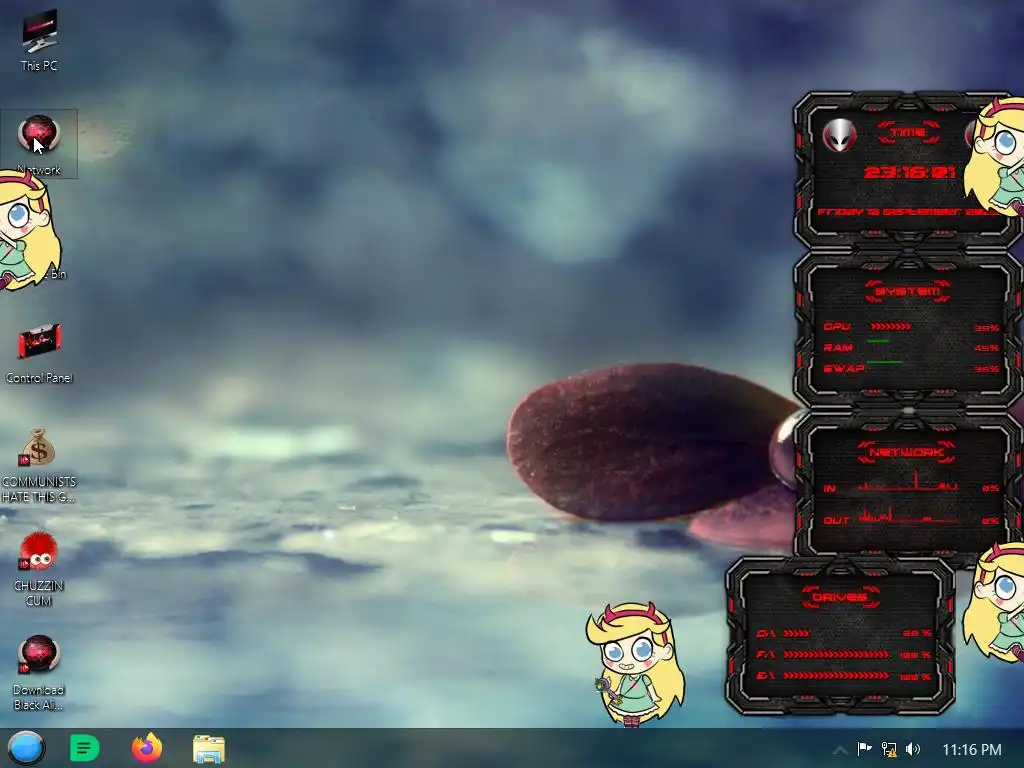Click the SWAP usage bar
This screenshot has width=1024, height=768.
[884, 362]
